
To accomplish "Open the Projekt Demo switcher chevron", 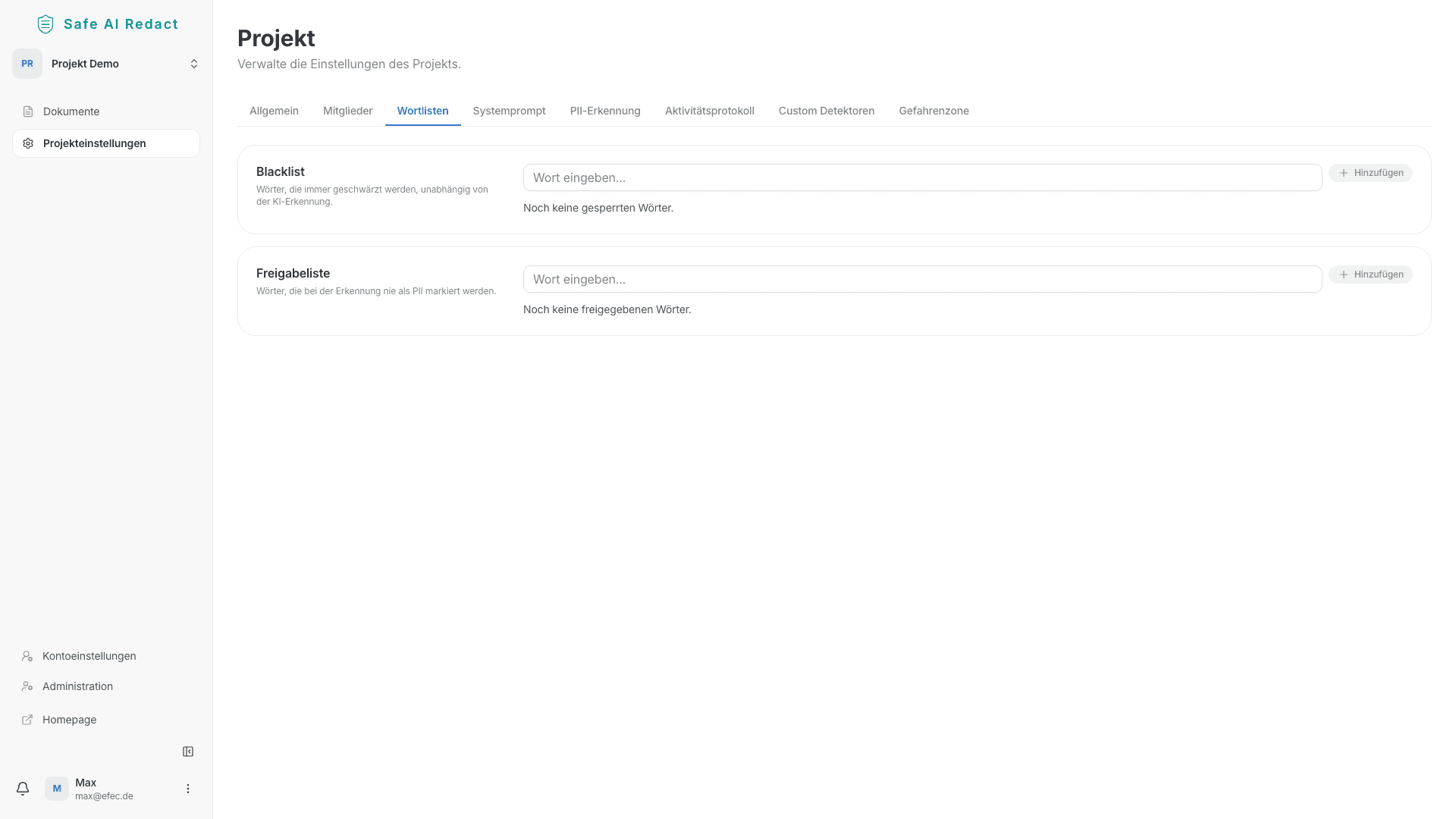I will point(194,64).
